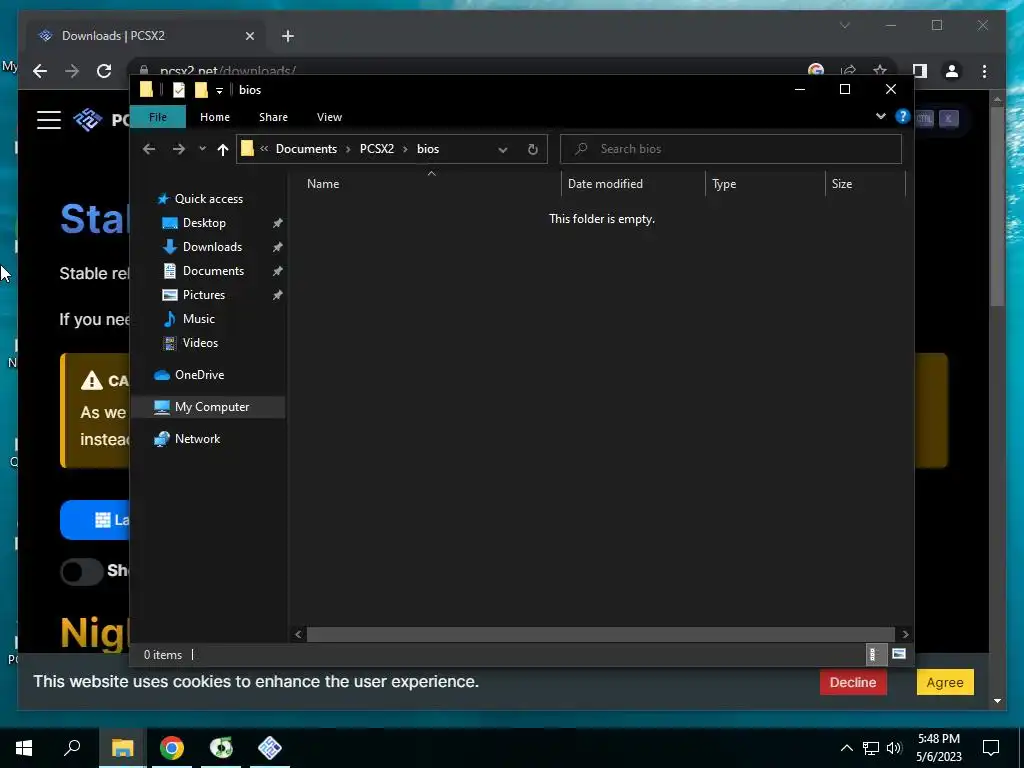Open Desktop in navigation pane

(204, 223)
